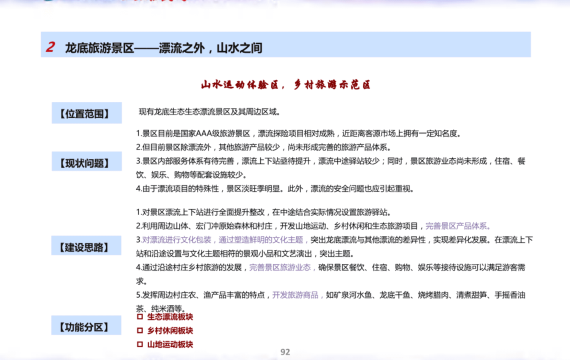The image size is (570, 360).
Task: Click the square bullet beside 生态漂流板块
Action: [x=140, y=317]
